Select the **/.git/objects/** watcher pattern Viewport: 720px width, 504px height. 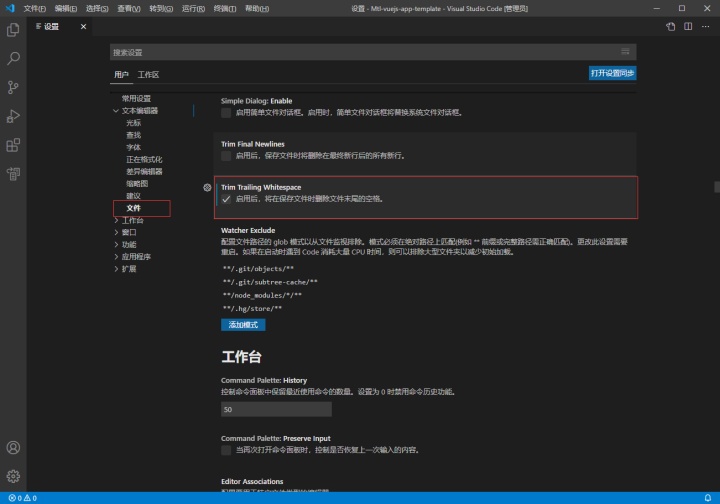(x=259, y=269)
